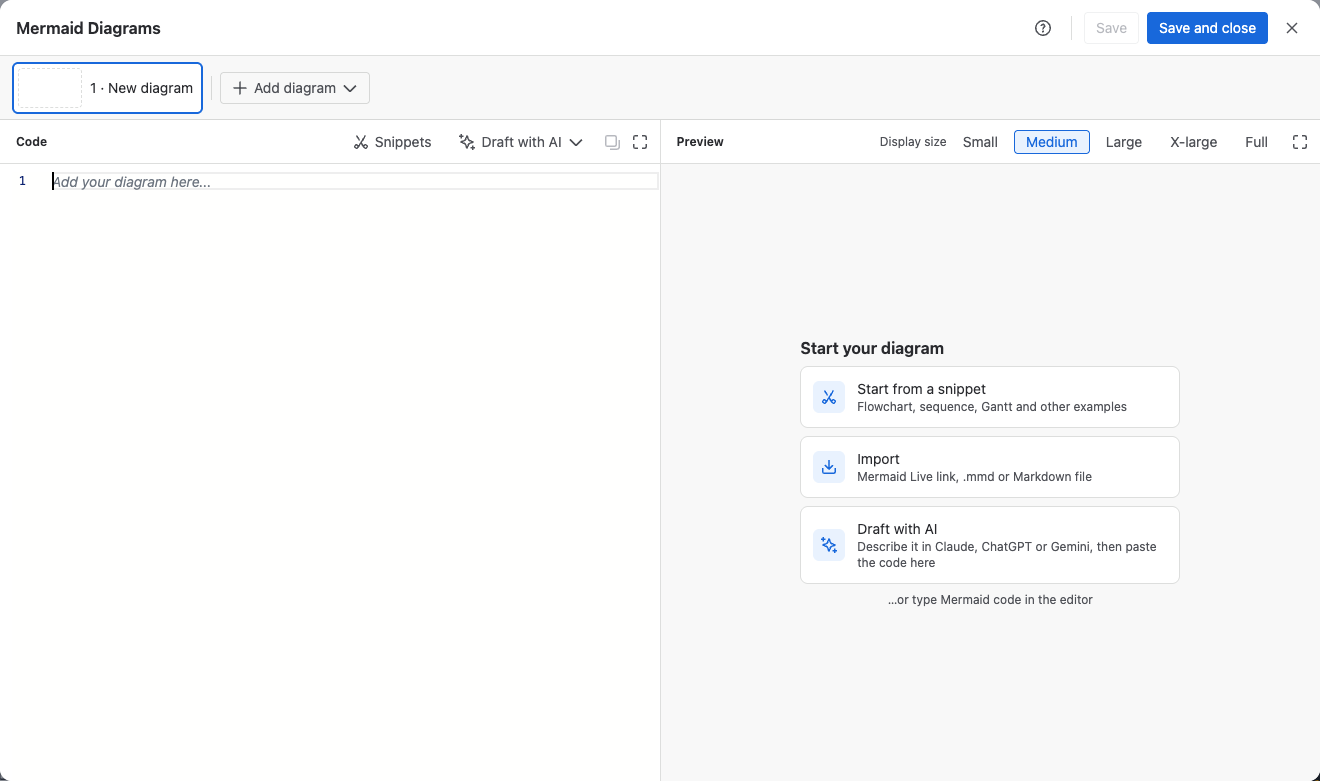Click the 'Mermaid Diagrams' dialog title
The width and height of the screenshot is (1320, 781).
[x=88, y=28]
